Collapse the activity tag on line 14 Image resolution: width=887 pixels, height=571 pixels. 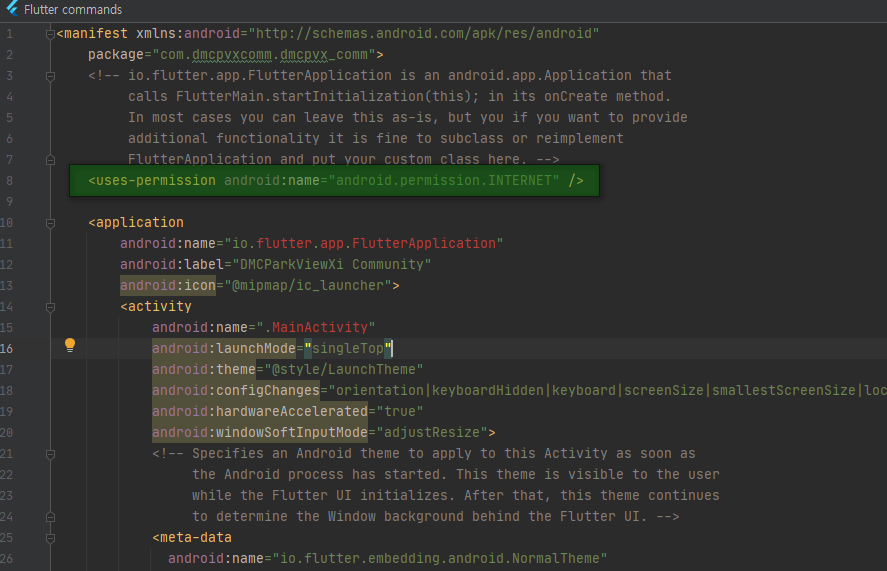[50, 307]
